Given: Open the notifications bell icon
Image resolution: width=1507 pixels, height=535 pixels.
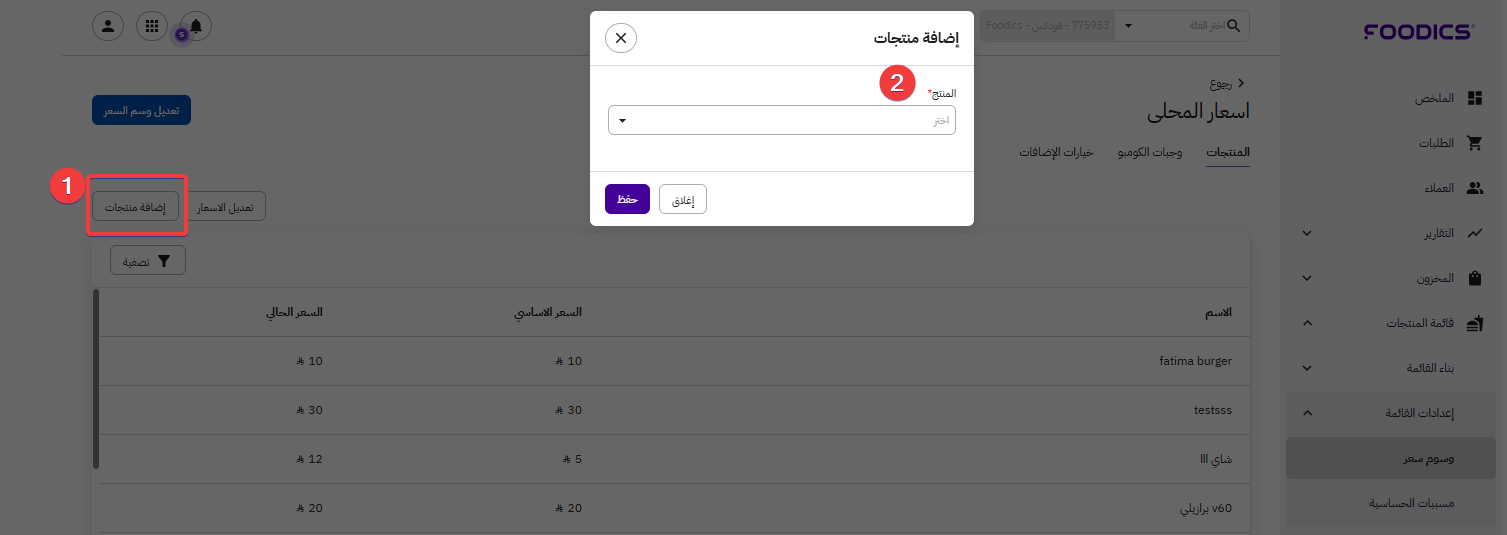Looking at the screenshot, I should point(196,26).
